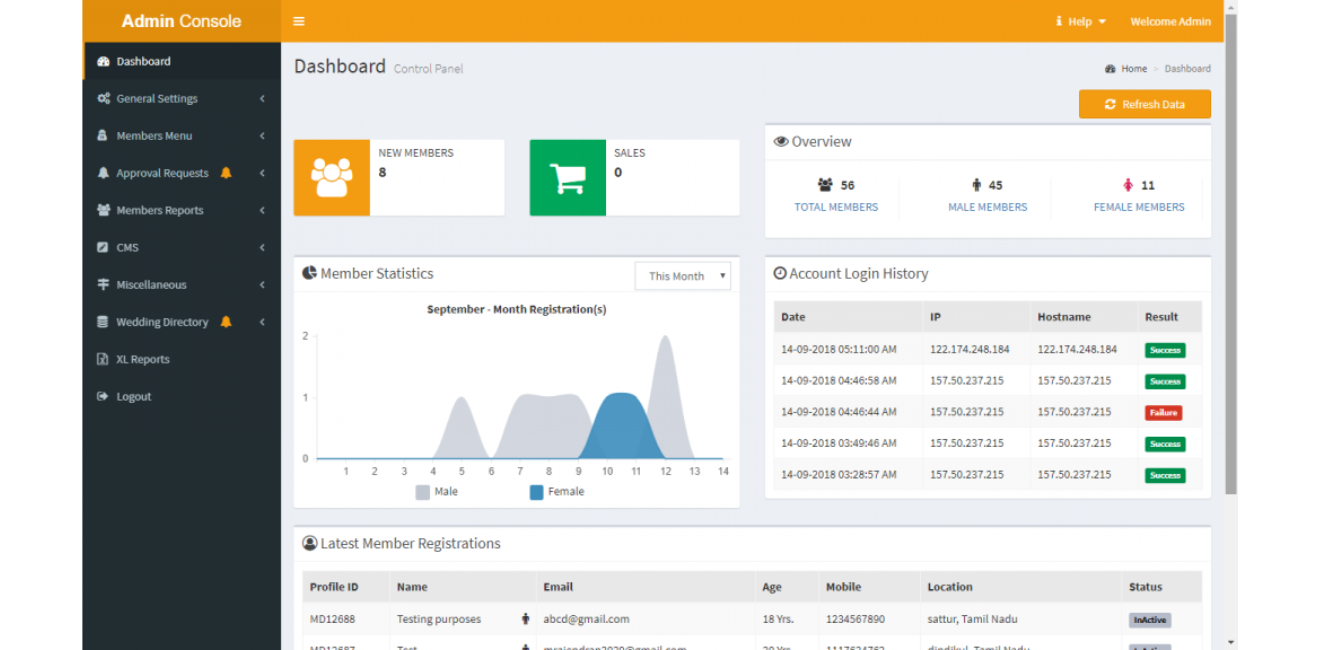Open the Help dropdown in top bar

(1081, 21)
